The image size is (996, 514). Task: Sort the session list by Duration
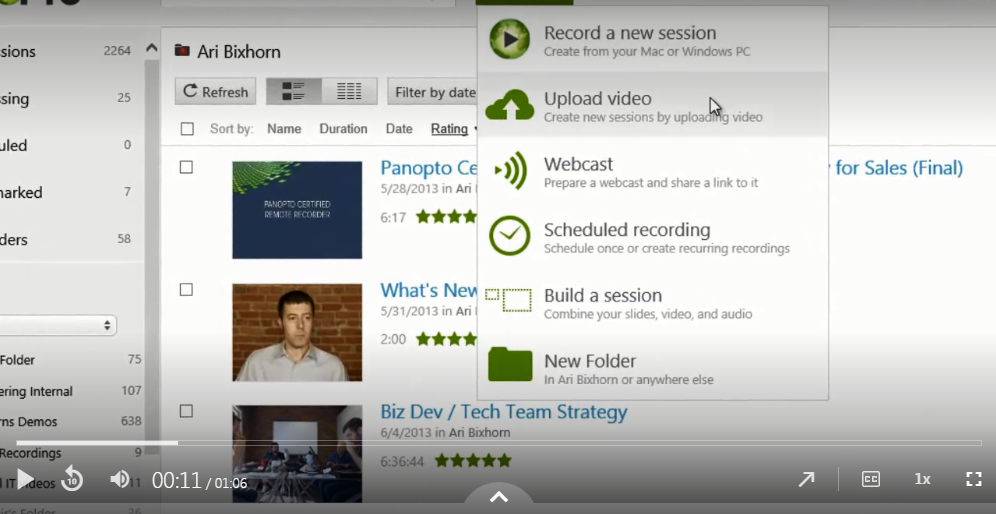tap(343, 129)
